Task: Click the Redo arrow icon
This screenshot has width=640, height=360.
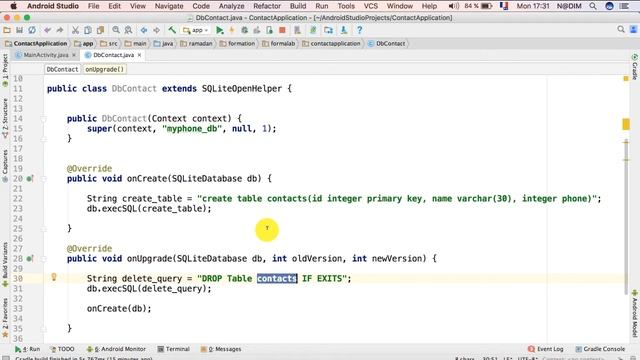Action: coord(60,30)
